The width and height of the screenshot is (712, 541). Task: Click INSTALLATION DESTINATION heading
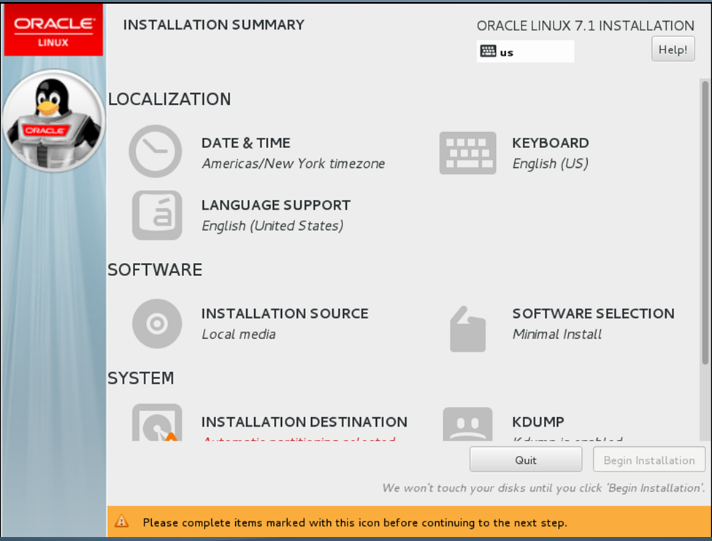304,422
